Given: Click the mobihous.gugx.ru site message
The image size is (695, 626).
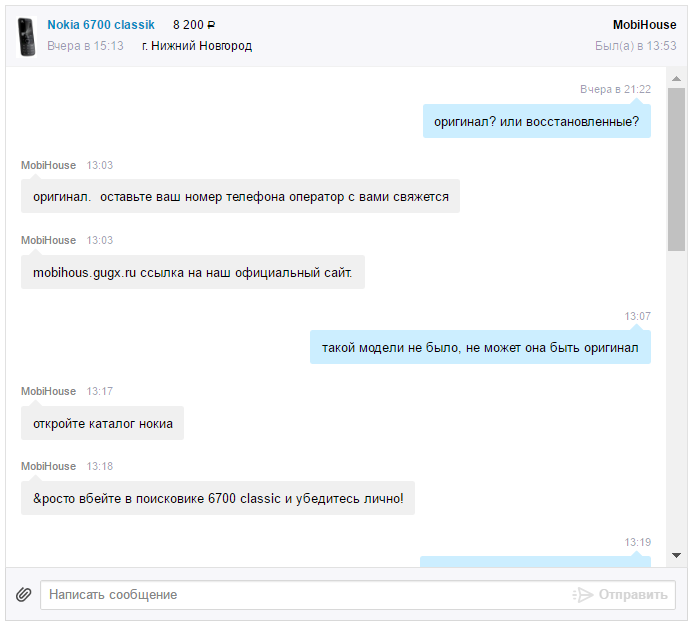Looking at the screenshot, I should 193,272.
